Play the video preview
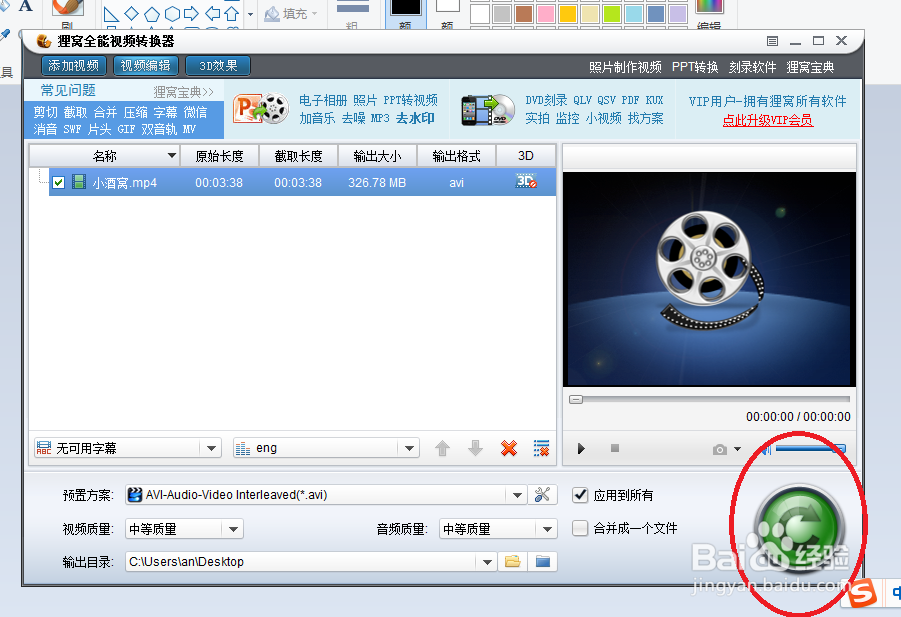Viewport: 901px width, 617px height. click(581, 448)
